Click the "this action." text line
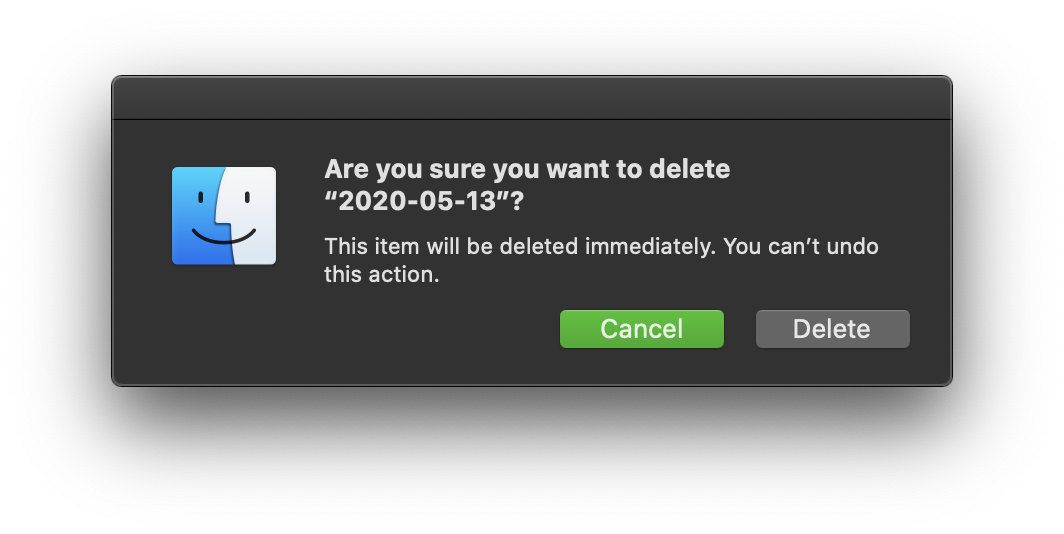The image size is (1064, 534). [x=382, y=275]
